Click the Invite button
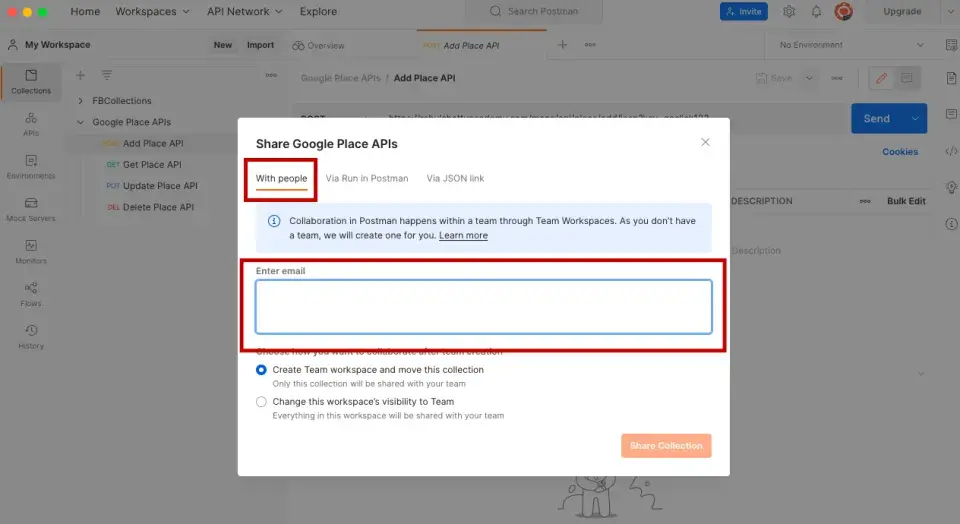Viewport: 960px width, 524px height. tap(744, 12)
